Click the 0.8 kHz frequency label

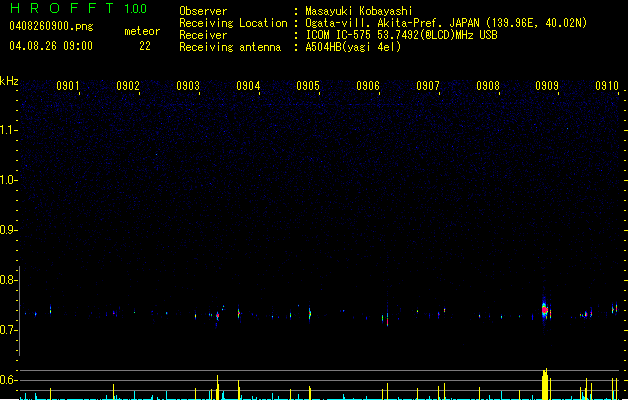[x=8, y=280]
